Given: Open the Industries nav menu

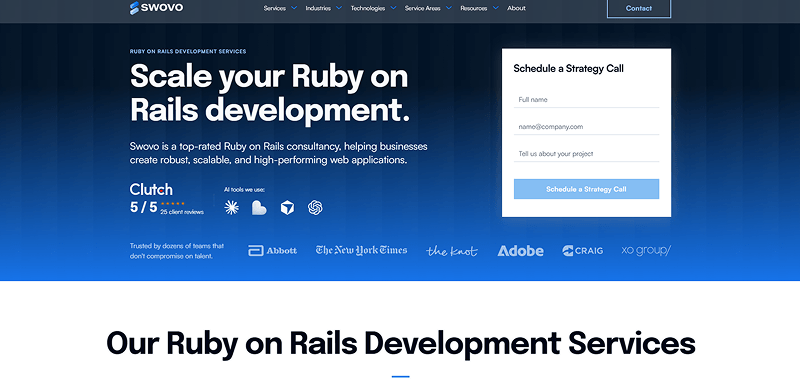Looking at the screenshot, I should point(318,8).
